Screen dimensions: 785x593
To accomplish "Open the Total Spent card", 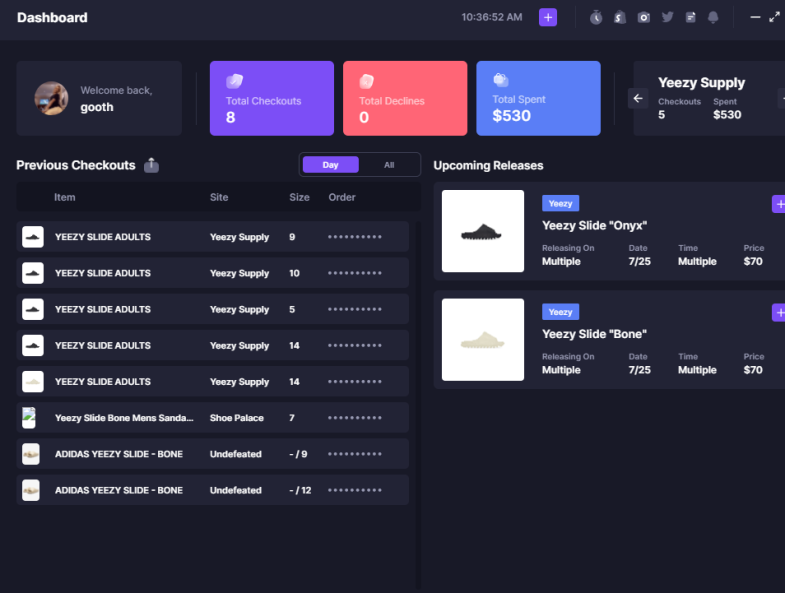I will coord(538,98).
